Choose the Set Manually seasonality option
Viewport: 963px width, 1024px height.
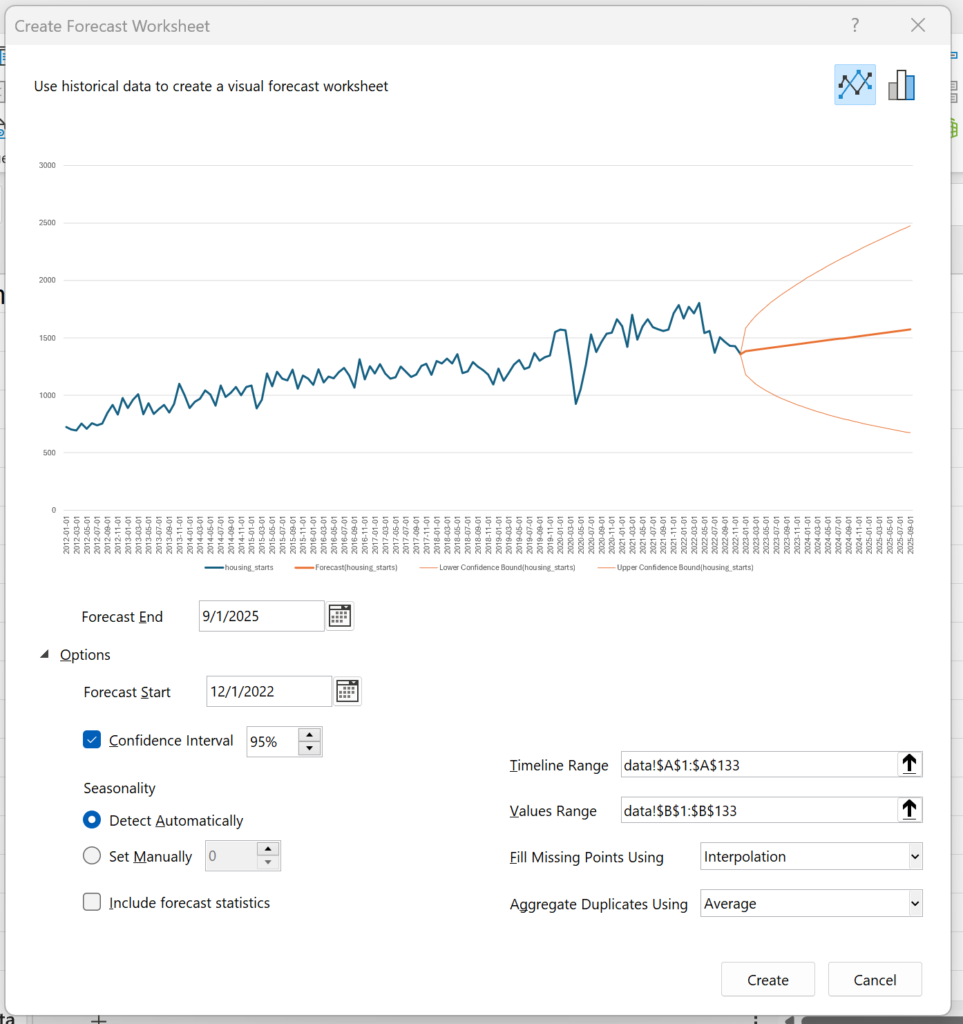coord(92,856)
